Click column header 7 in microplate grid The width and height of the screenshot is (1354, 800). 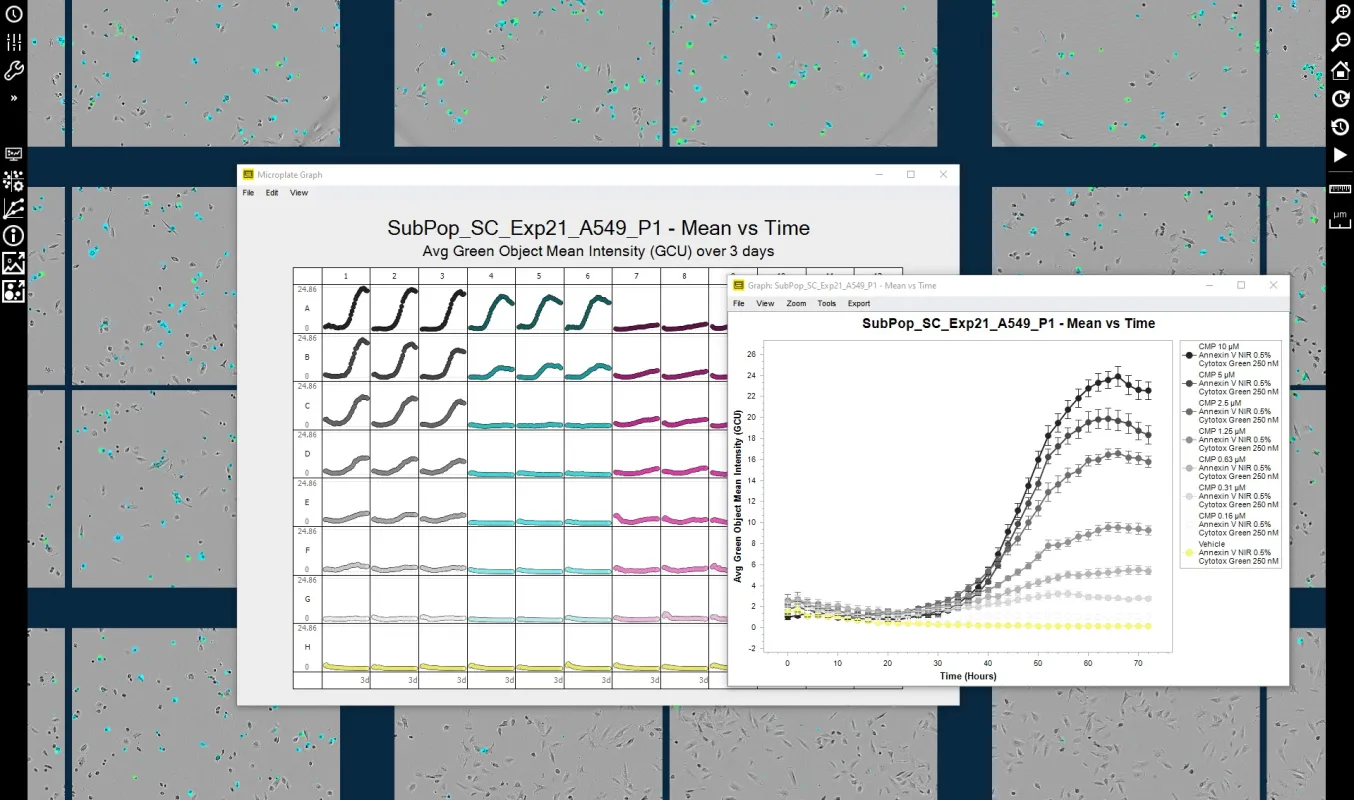(636, 276)
